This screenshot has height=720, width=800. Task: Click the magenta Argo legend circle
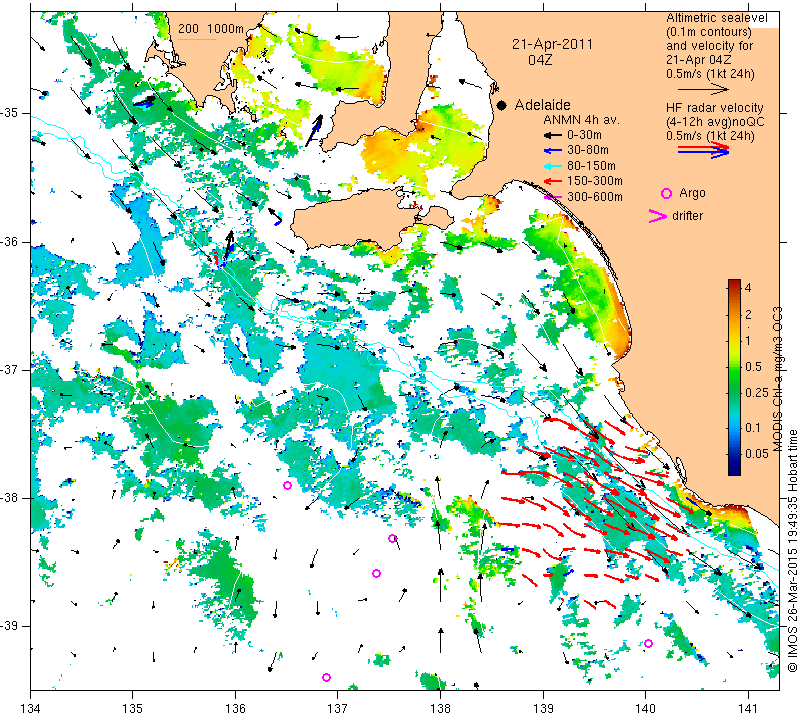[666, 193]
